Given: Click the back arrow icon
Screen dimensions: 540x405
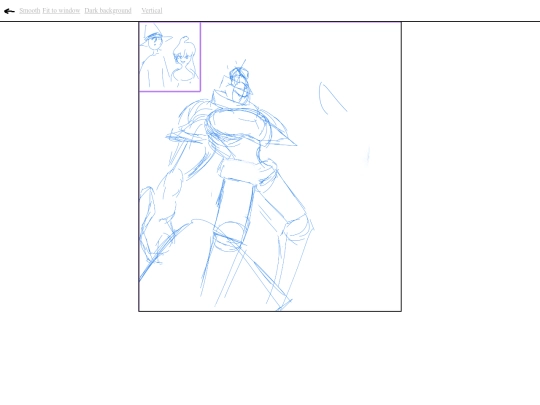Looking at the screenshot, I should click(x=9, y=11).
